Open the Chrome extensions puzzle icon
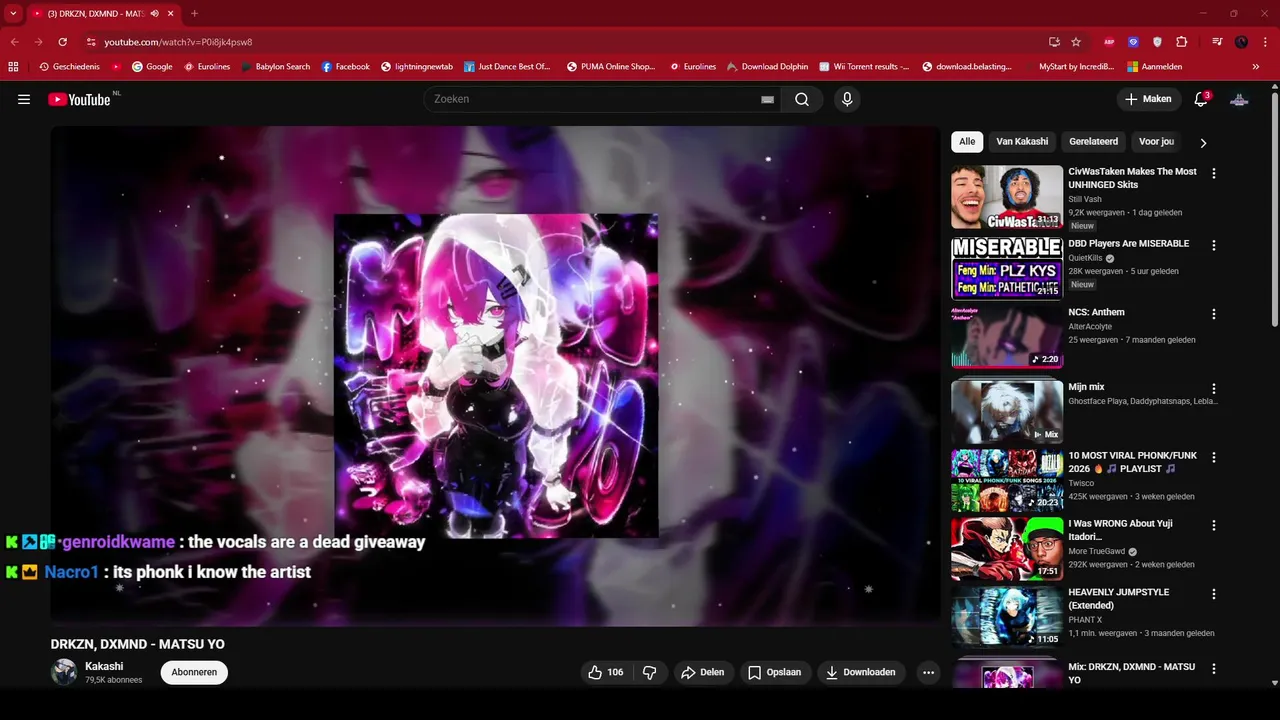1280x720 pixels. point(1182,42)
